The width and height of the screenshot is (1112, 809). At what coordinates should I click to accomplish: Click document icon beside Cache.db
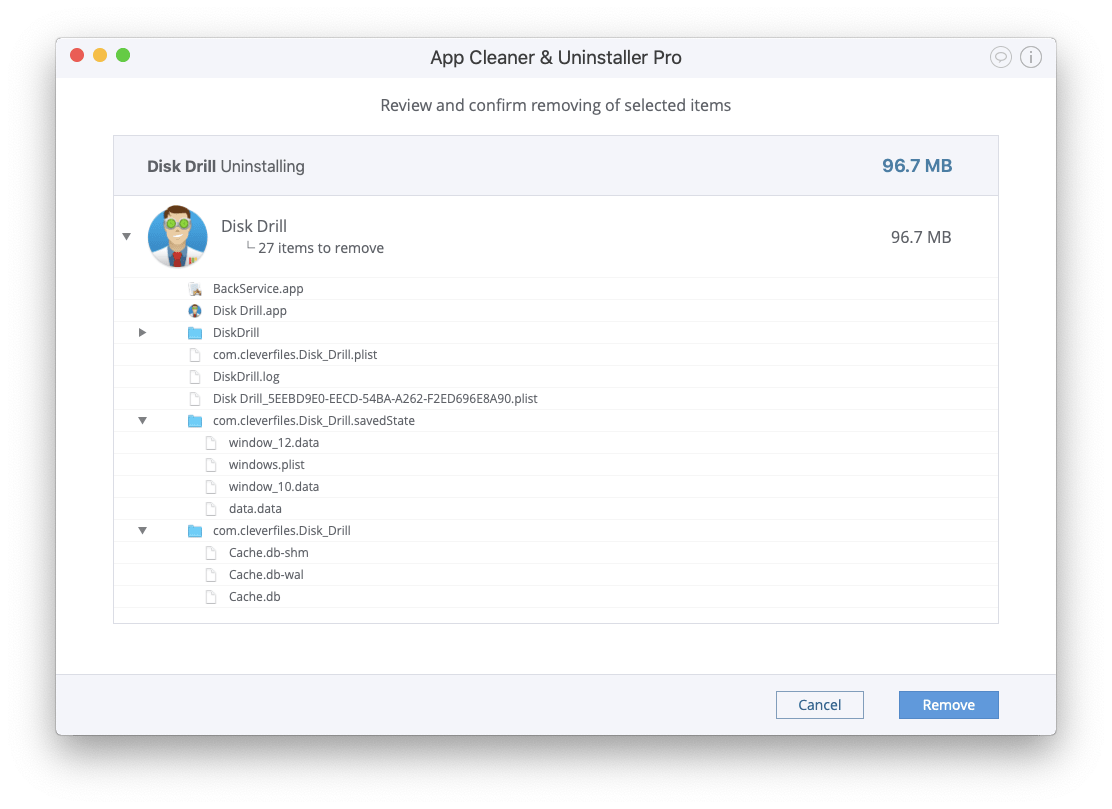tap(211, 596)
